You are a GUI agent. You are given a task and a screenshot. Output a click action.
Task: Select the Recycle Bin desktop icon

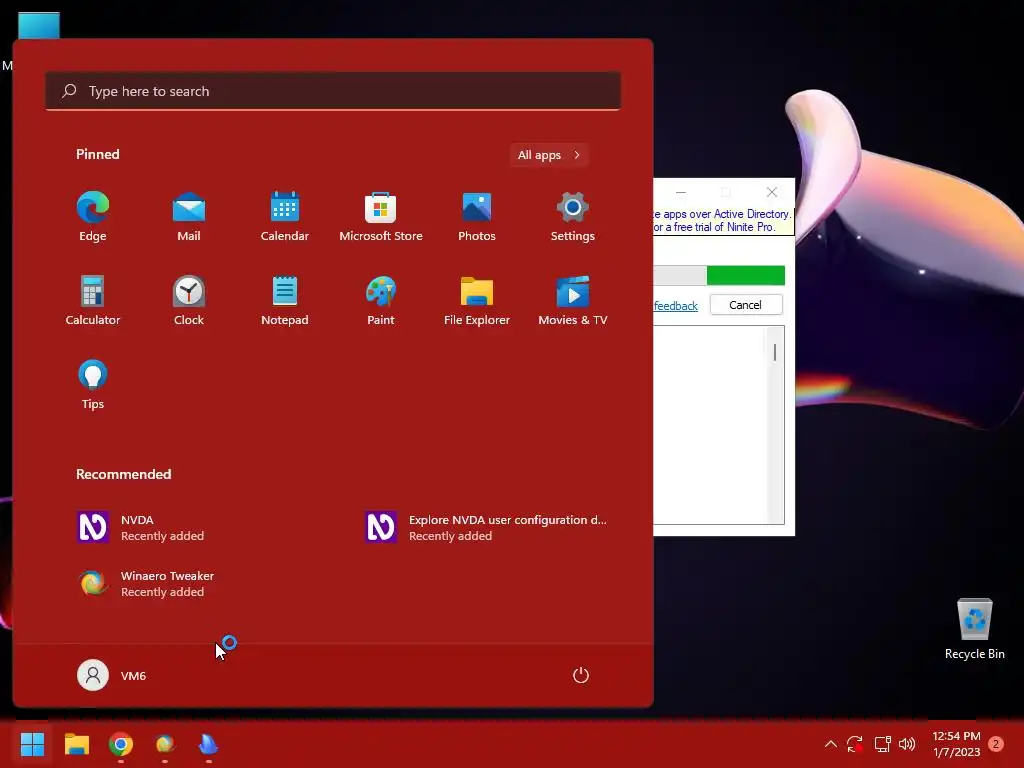[x=974, y=630]
